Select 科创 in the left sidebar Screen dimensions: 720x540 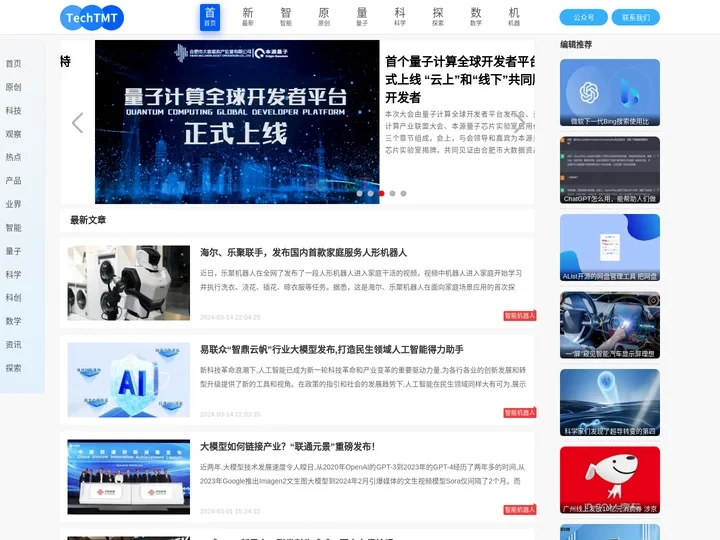point(13,298)
